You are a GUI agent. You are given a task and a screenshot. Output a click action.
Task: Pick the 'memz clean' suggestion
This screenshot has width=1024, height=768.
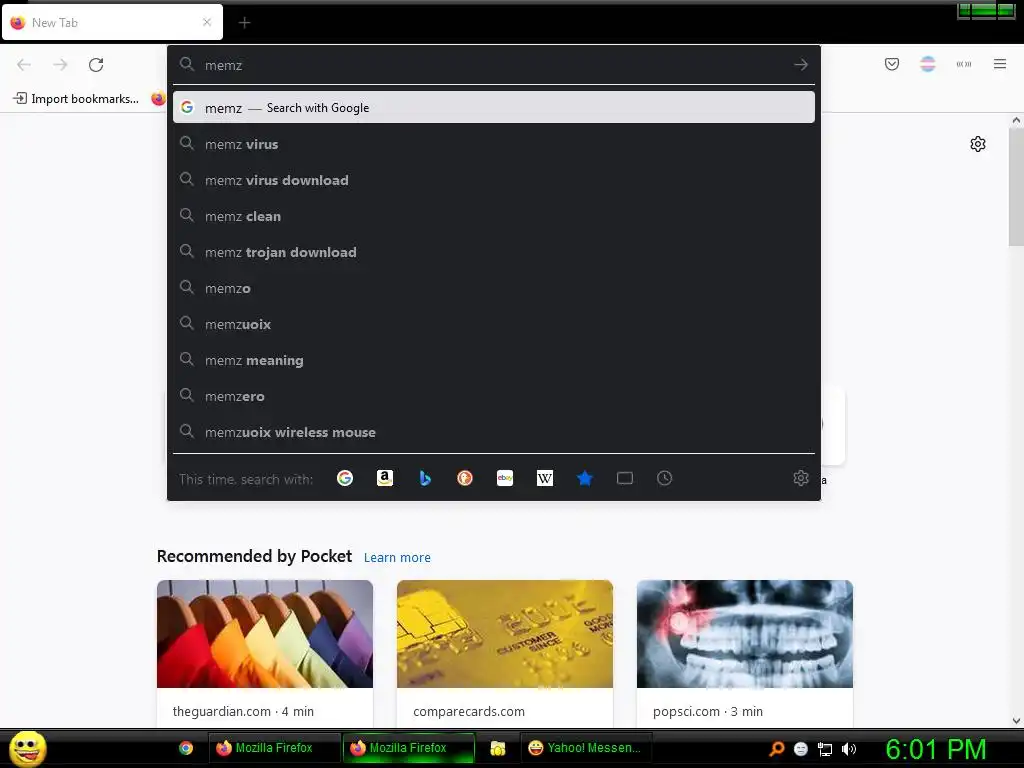pyautogui.click(x=494, y=216)
